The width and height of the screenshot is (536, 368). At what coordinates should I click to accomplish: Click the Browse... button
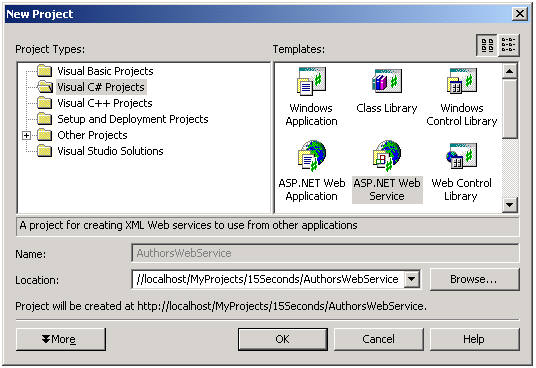474,279
